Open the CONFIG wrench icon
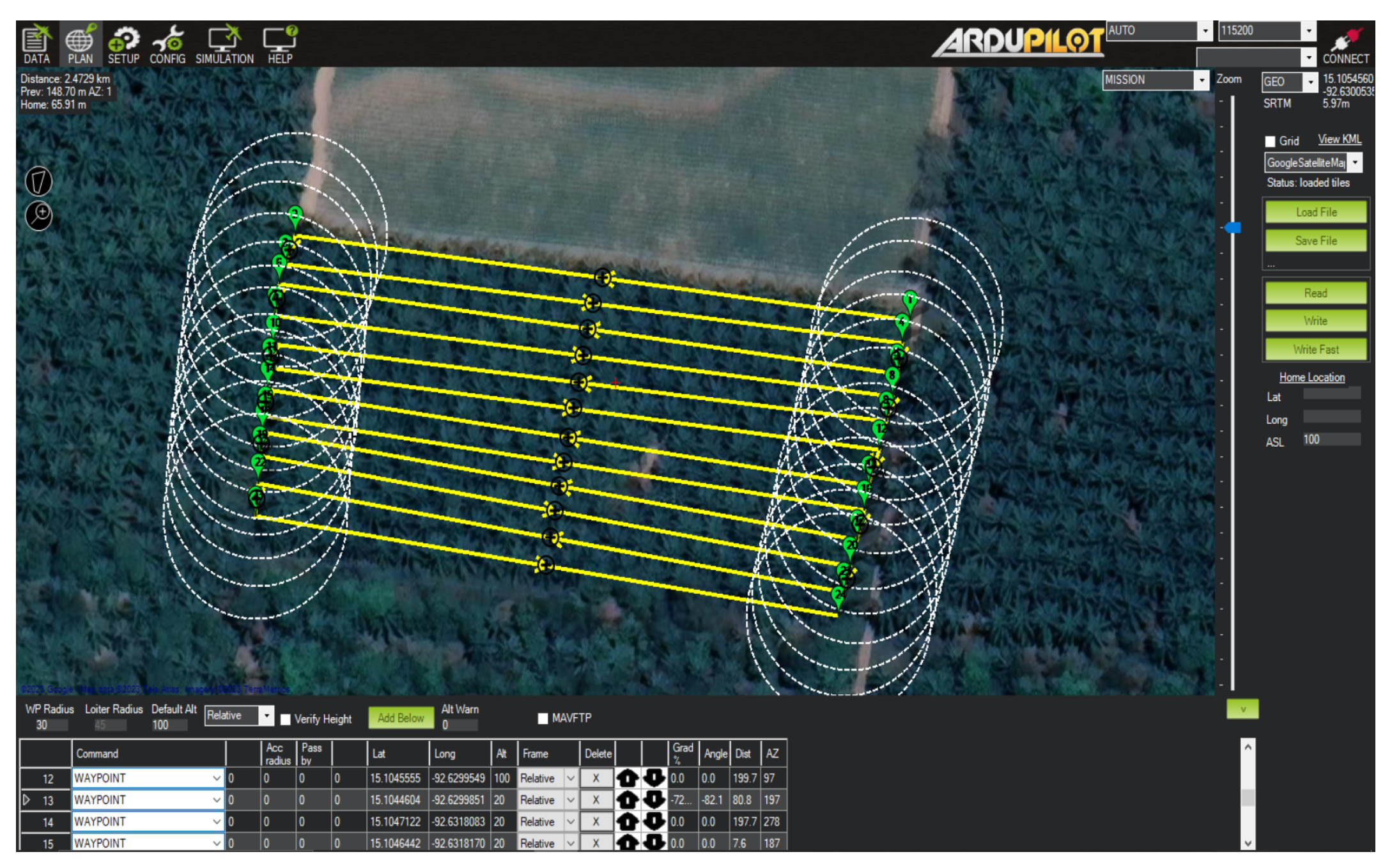This screenshot has height=868, width=1392. click(167, 43)
